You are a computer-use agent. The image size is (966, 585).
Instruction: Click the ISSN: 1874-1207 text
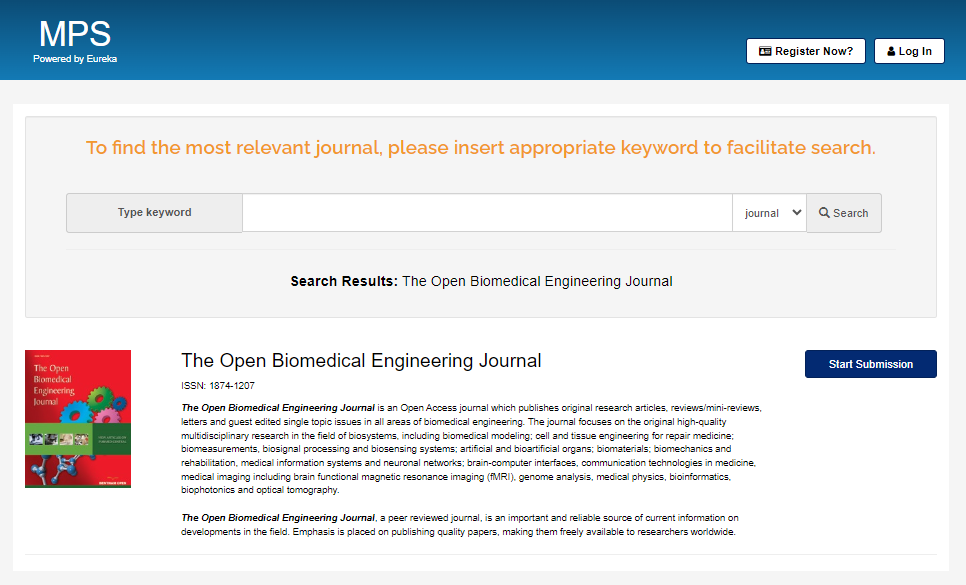pyautogui.click(x=217, y=385)
